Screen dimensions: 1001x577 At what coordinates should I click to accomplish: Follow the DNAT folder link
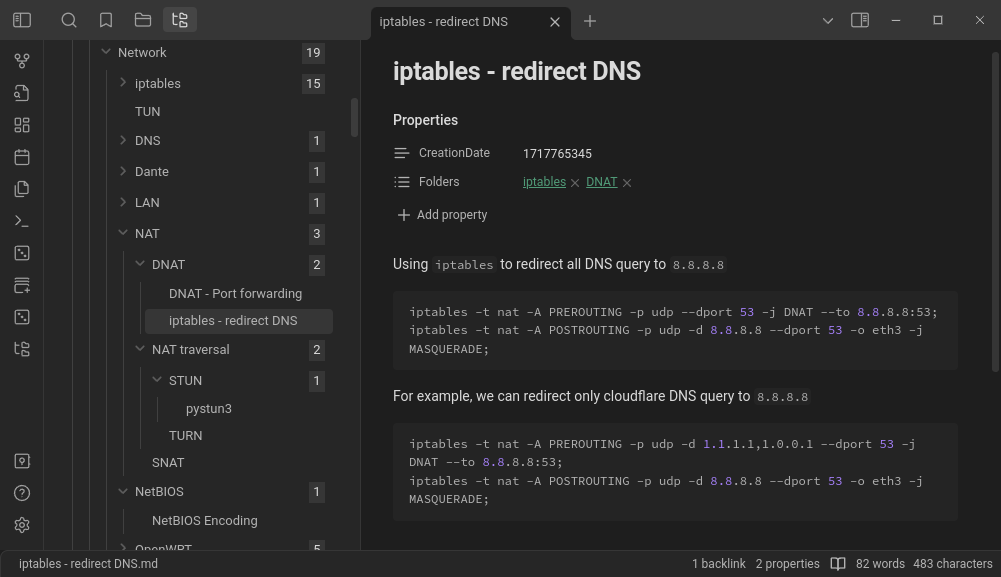click(x=601, y=182)
